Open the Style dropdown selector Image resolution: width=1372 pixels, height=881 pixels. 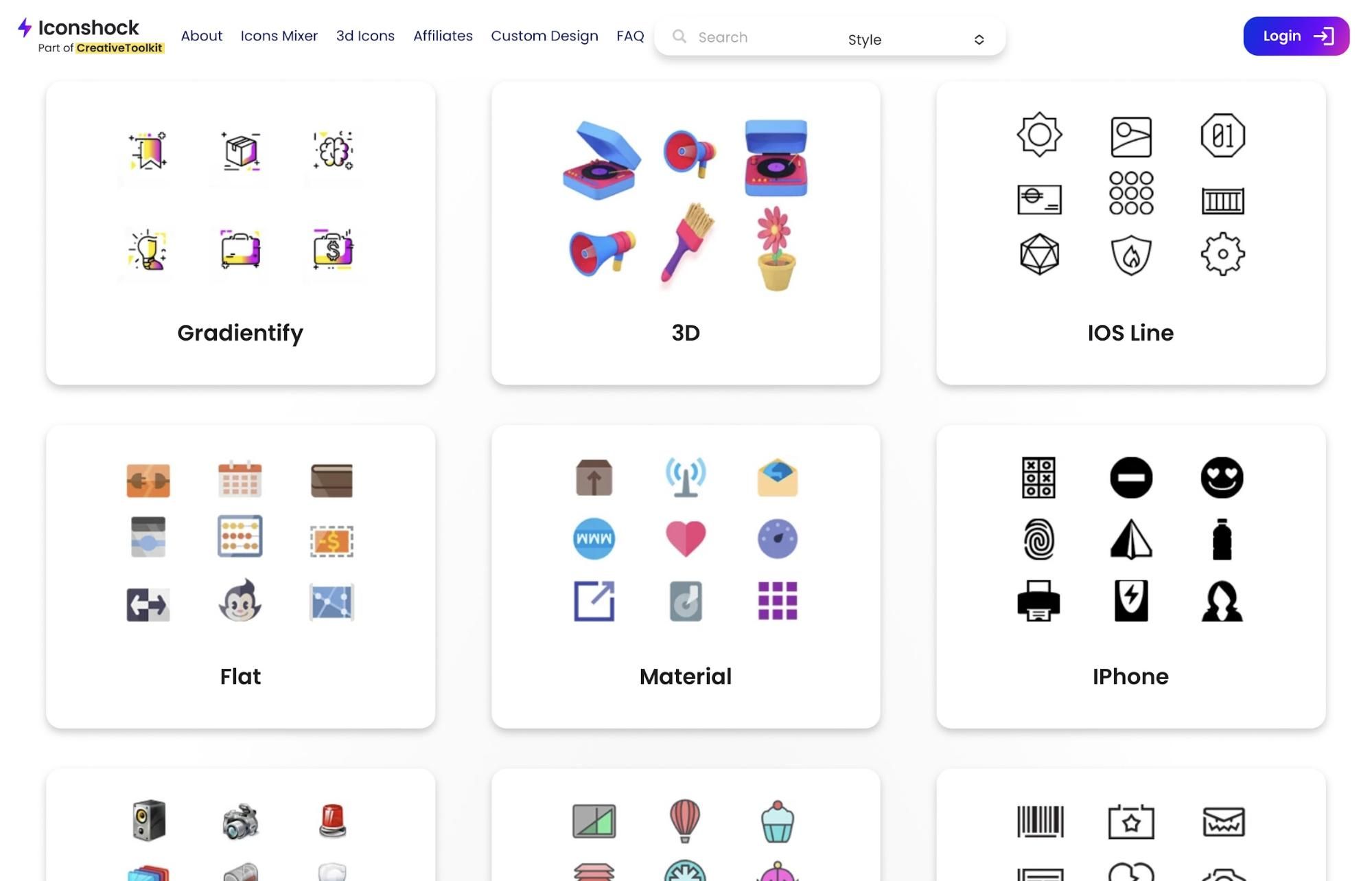click(914, 39)
